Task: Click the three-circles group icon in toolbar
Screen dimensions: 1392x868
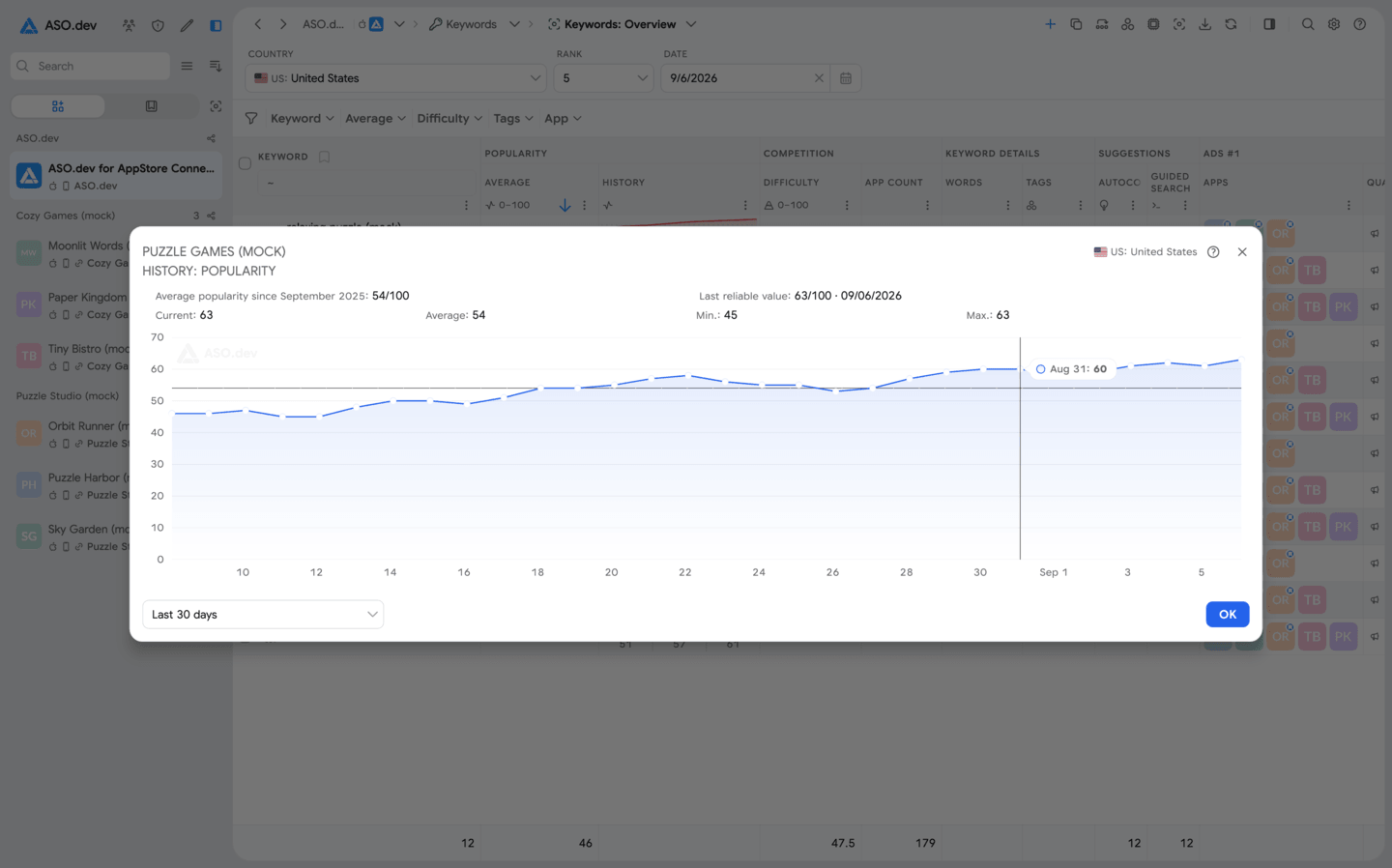Action: (x=1127, y=24)
